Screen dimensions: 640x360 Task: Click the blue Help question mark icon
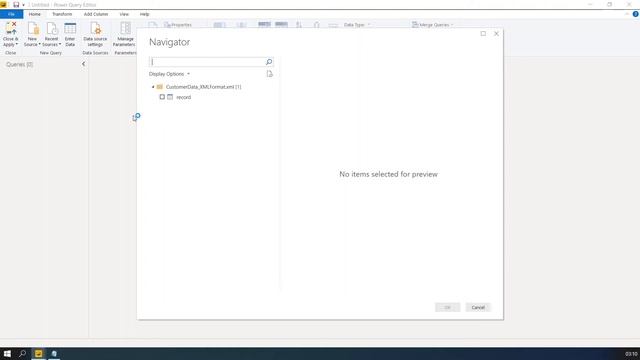(636, 14)
